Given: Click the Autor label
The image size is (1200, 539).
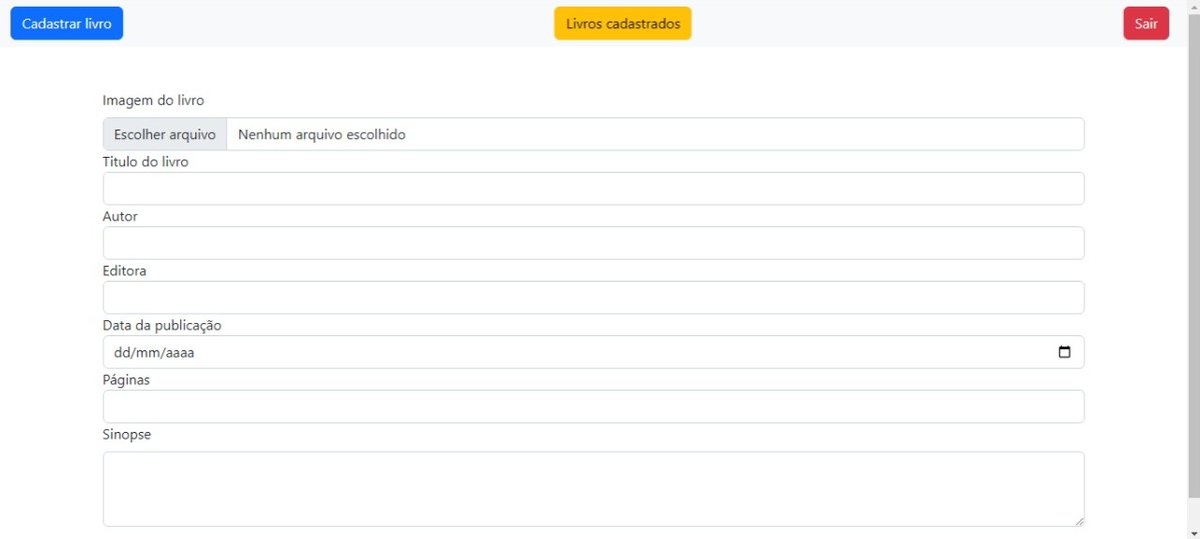Looking at the screenshot, I should (x=120, y=216).
